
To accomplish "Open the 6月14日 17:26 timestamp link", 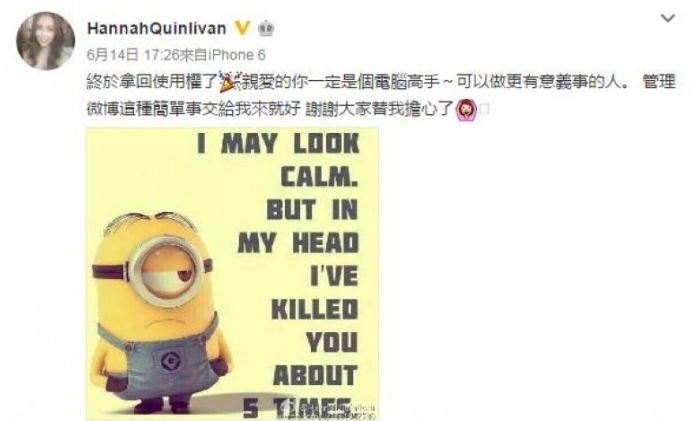I will click(x=133, y=55).
